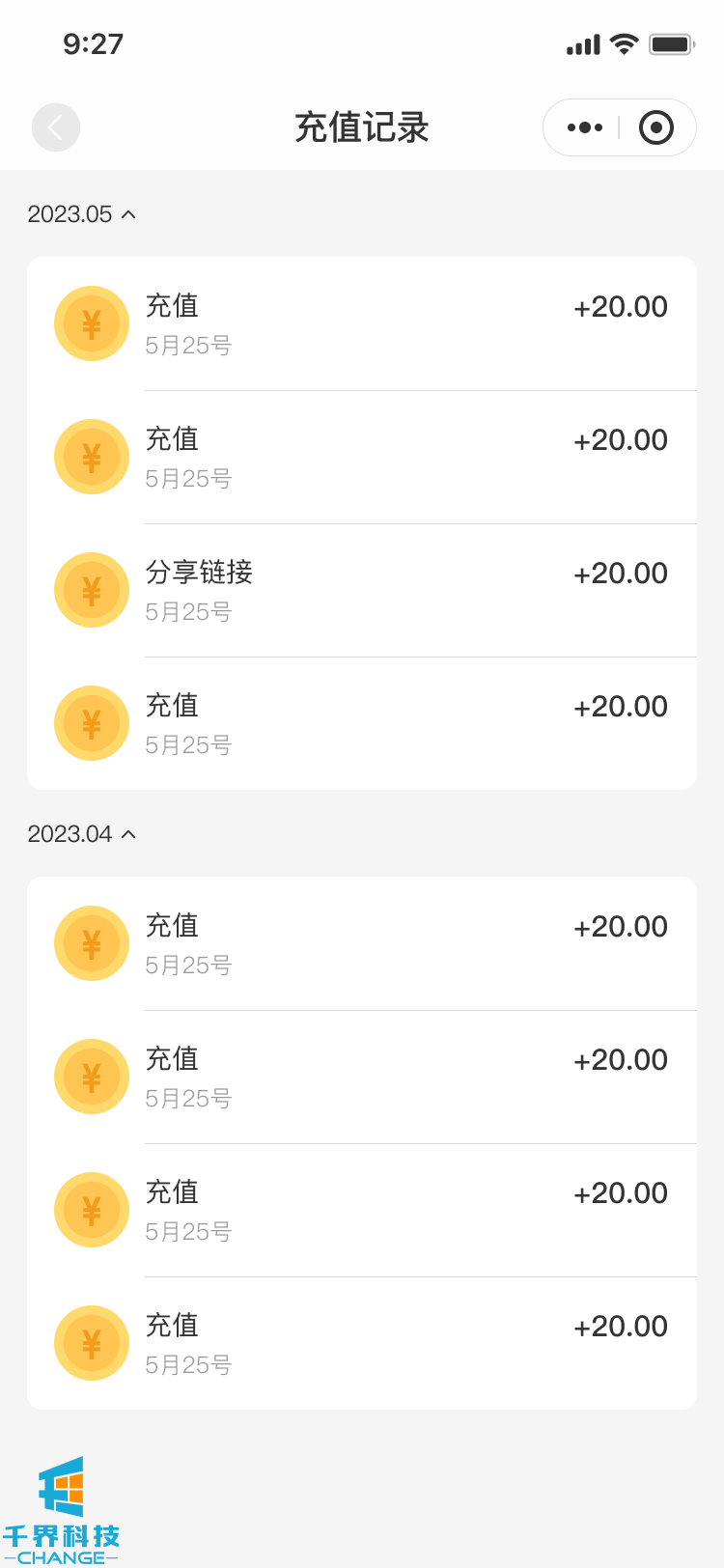The height and width of the screenshot is (1568, 724).
Task: Tap the mini program close target icon
Action: (x=656, y=127)
